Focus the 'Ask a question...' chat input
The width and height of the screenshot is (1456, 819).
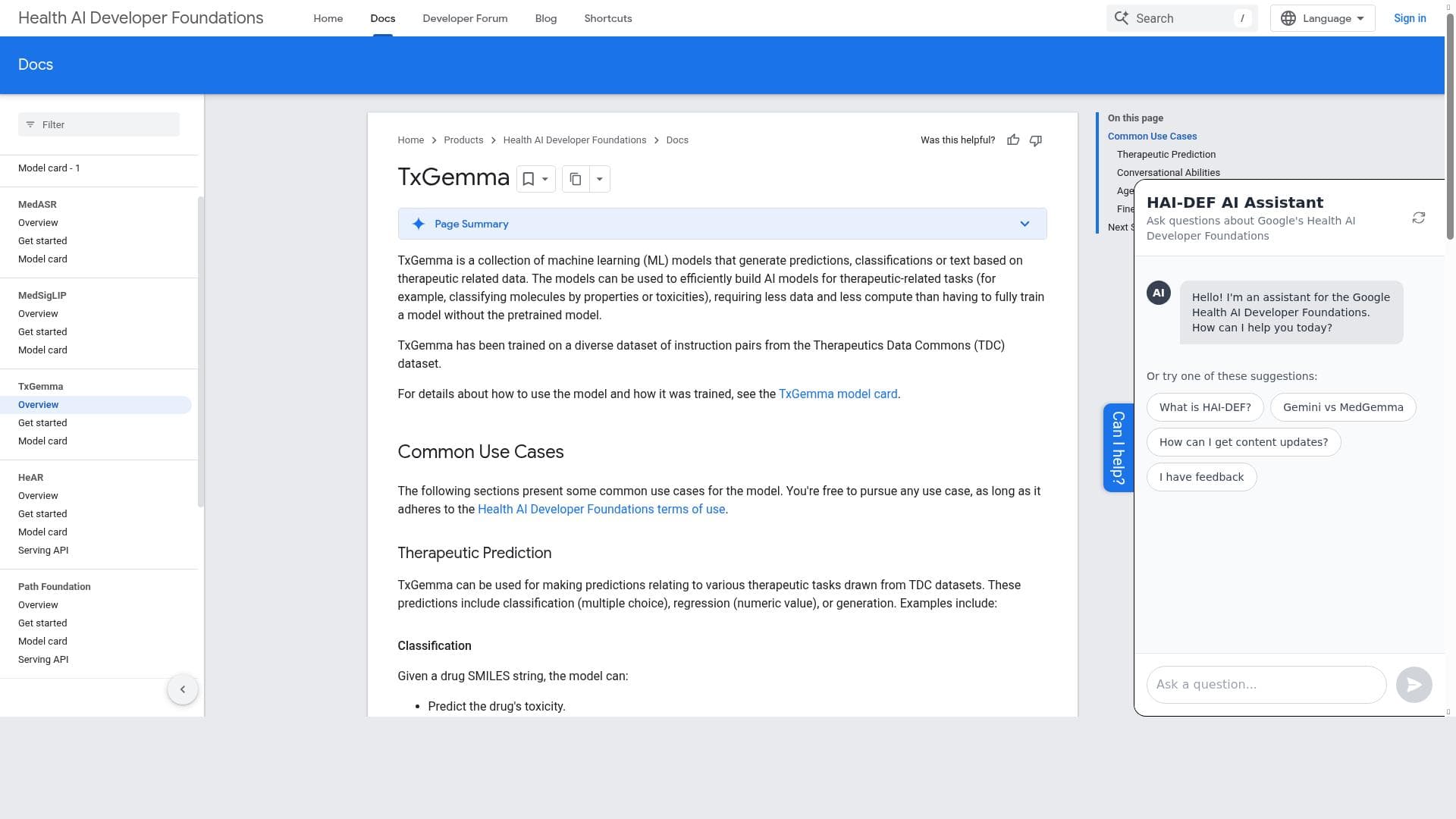pos(1266,685)
